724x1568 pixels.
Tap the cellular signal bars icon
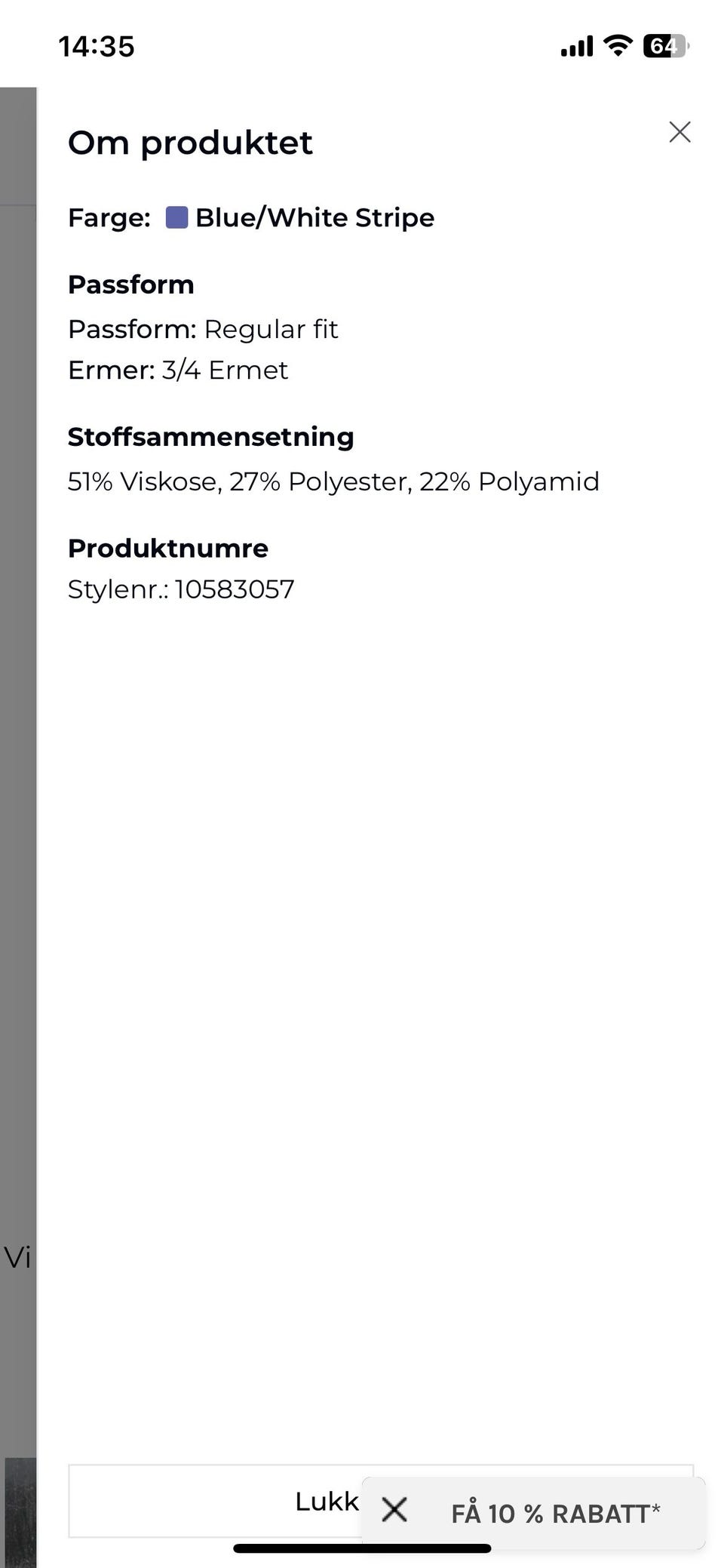pos(577,47)
